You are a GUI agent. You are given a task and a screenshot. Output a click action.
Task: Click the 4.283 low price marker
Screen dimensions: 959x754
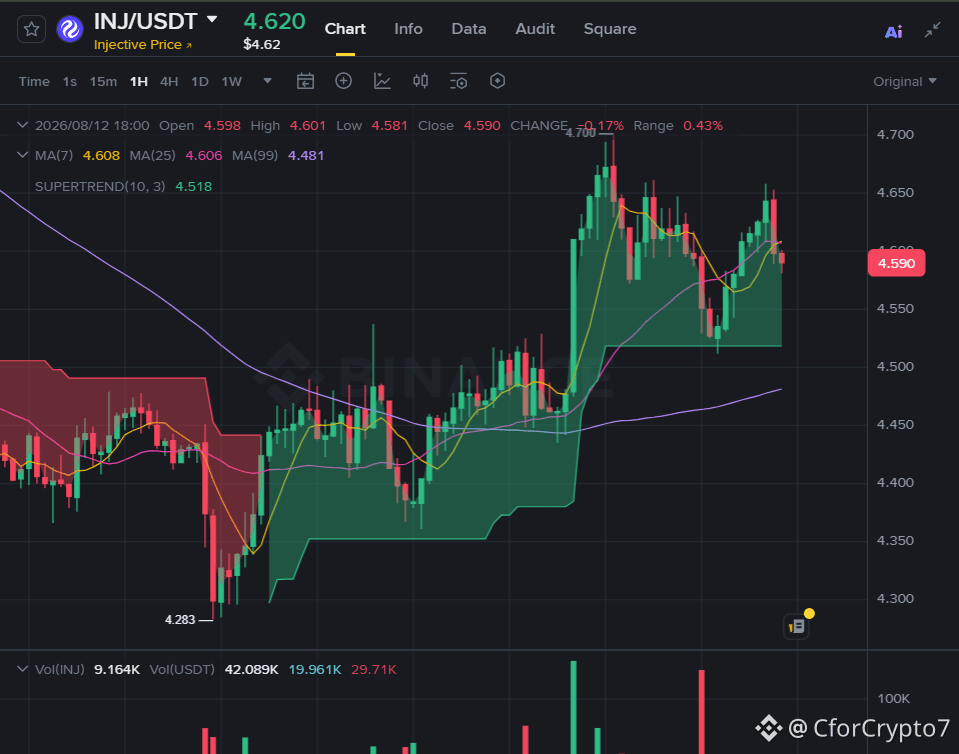(x=180, y=619)
